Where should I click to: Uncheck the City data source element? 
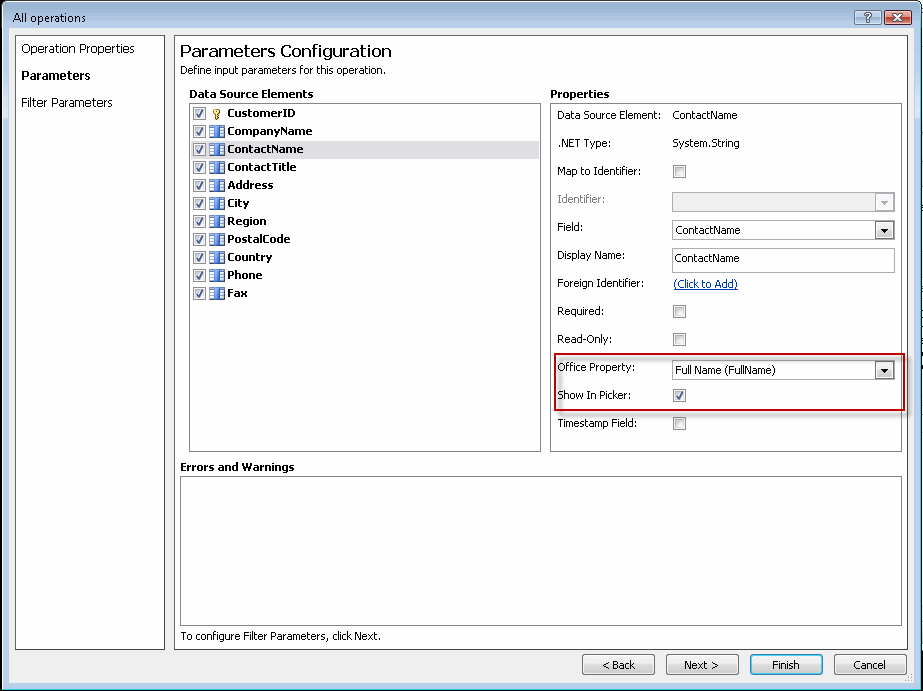(198, 203)
